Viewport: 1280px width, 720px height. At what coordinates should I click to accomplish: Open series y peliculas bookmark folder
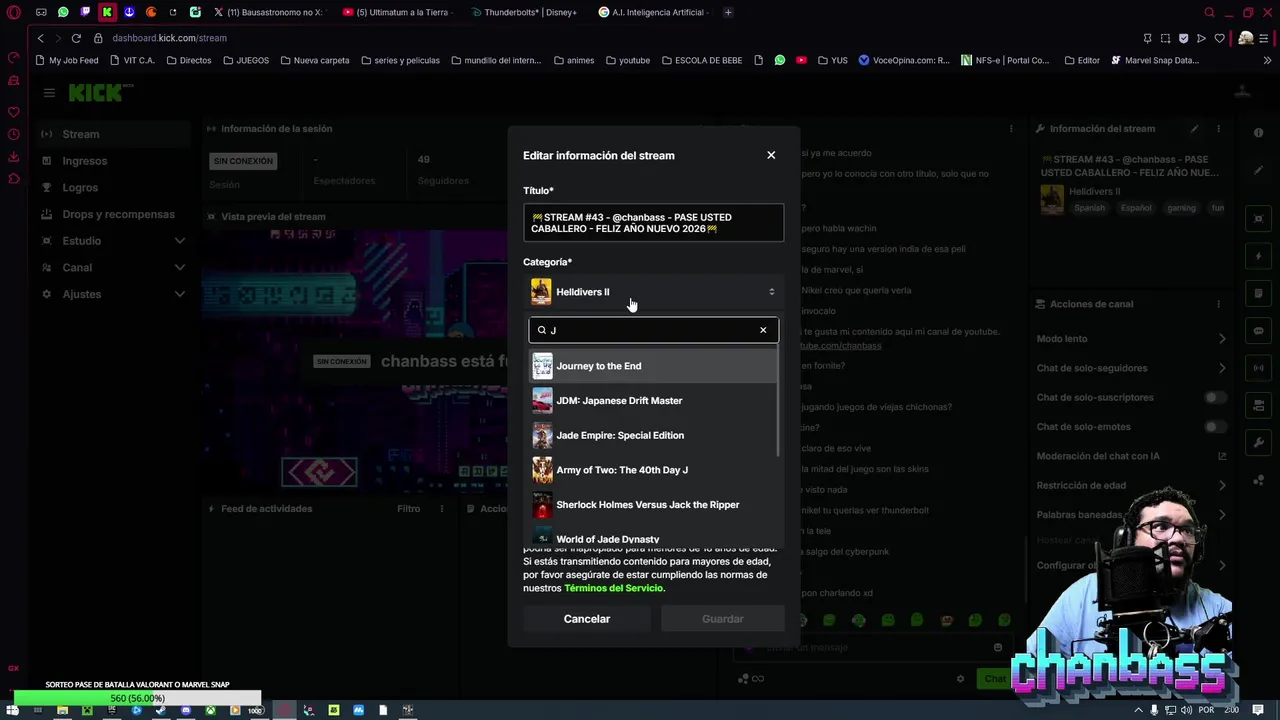399,60
